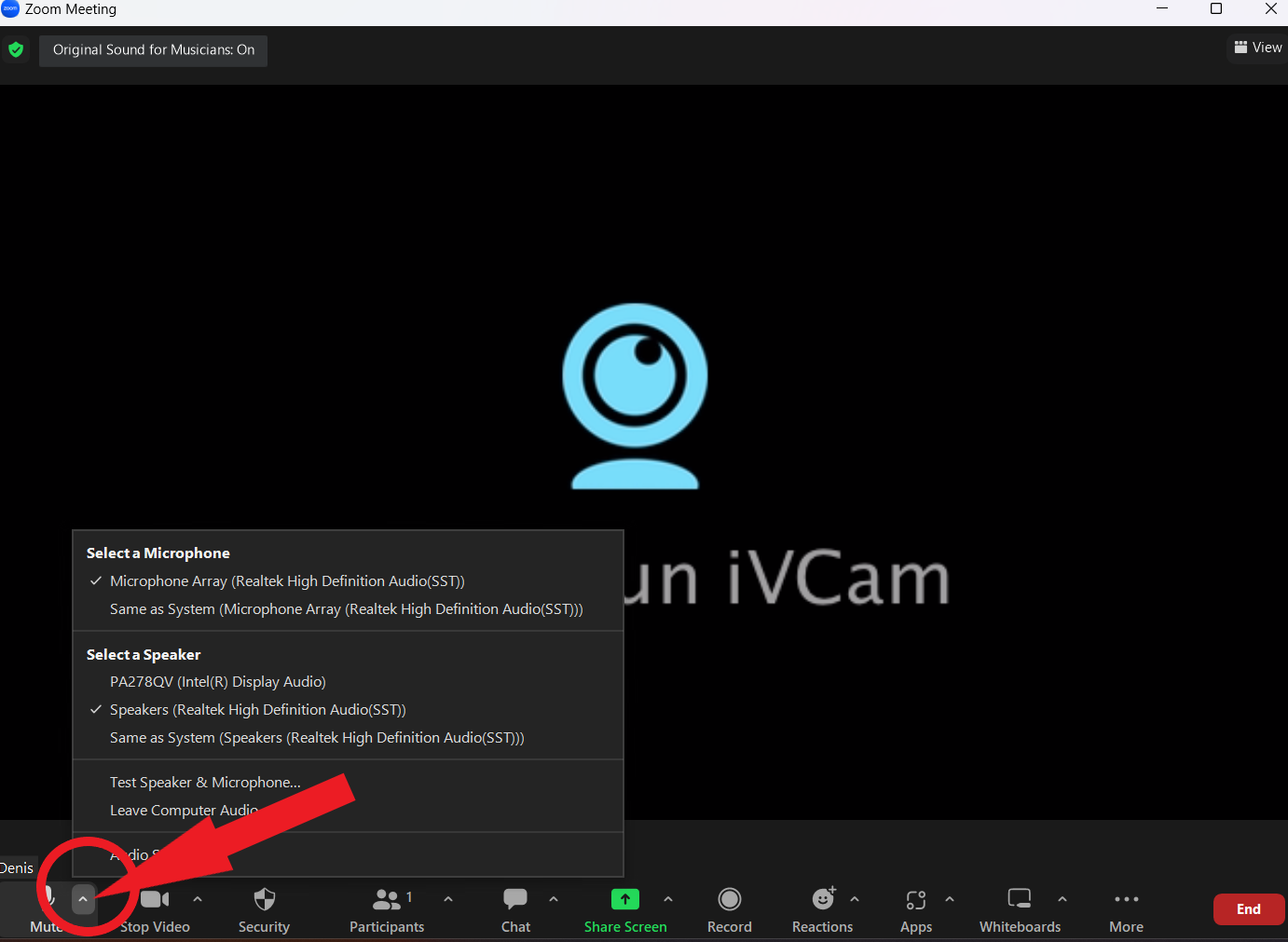
Task: Expand caret next to Participants
Action: click(x=448, y=899)
